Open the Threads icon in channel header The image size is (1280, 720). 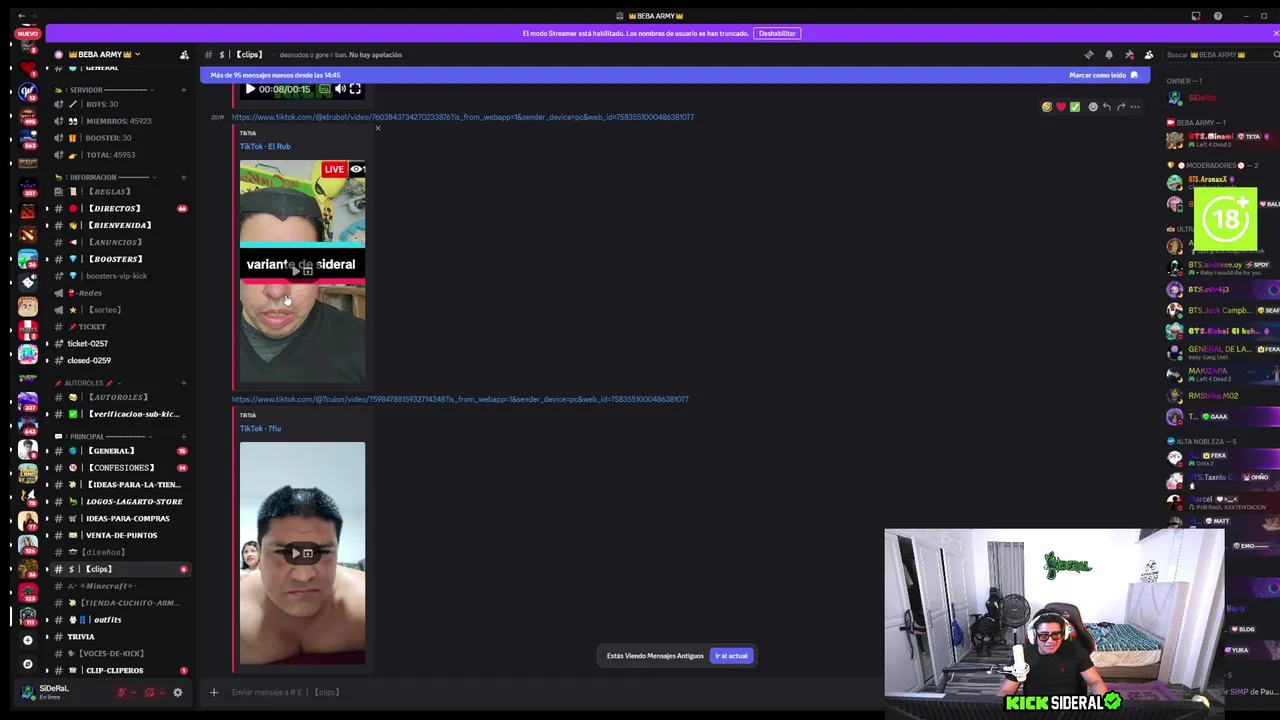[1089, 55]
